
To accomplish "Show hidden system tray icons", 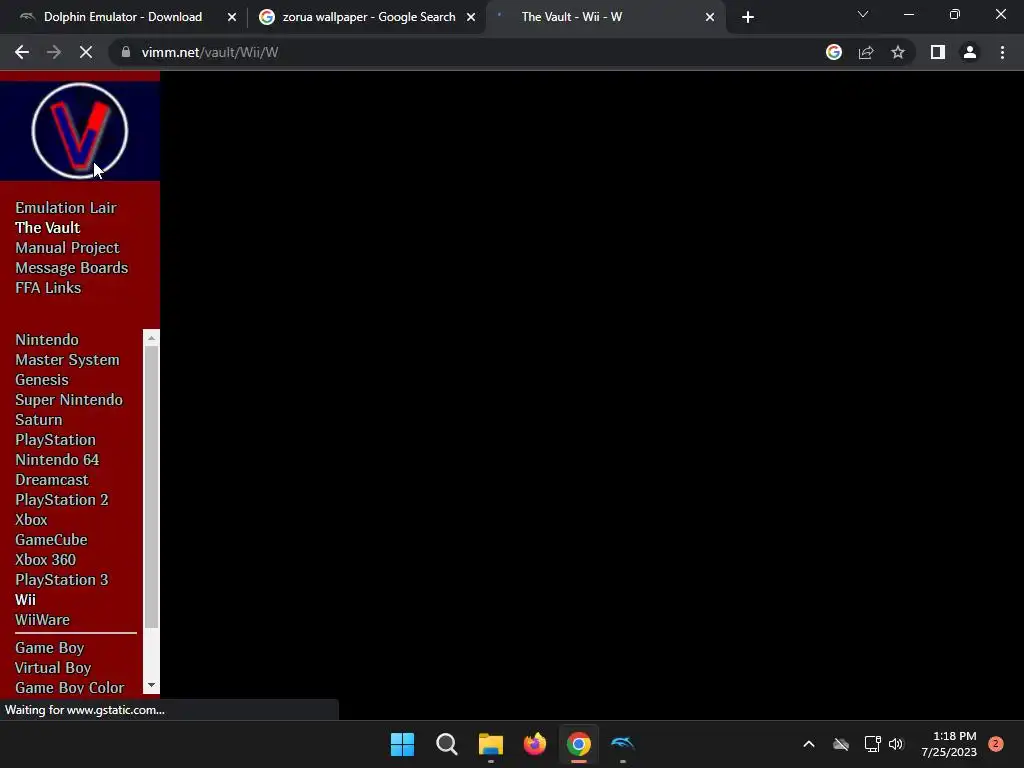I will 808,744.
